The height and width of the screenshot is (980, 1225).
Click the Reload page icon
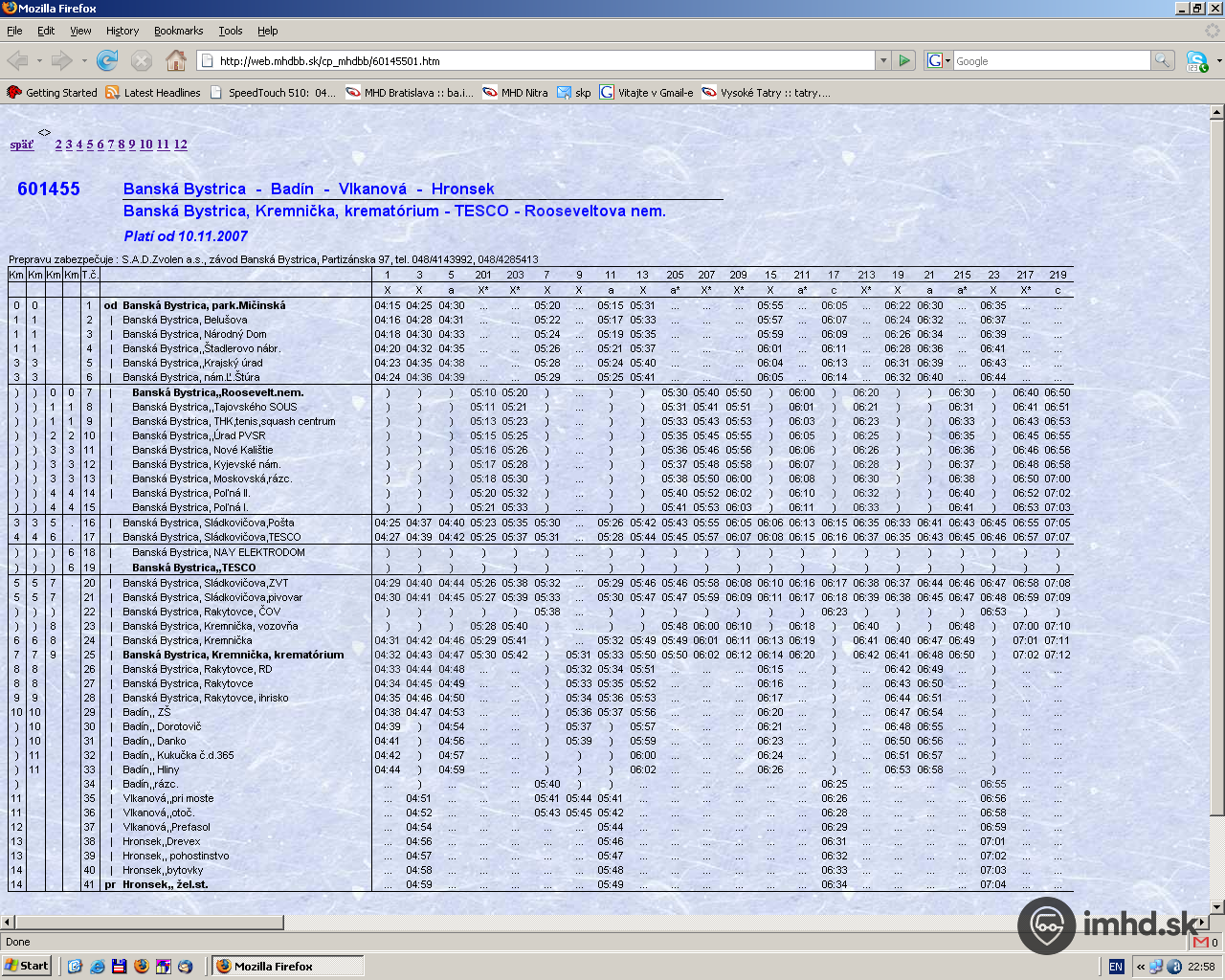point(107,61)
